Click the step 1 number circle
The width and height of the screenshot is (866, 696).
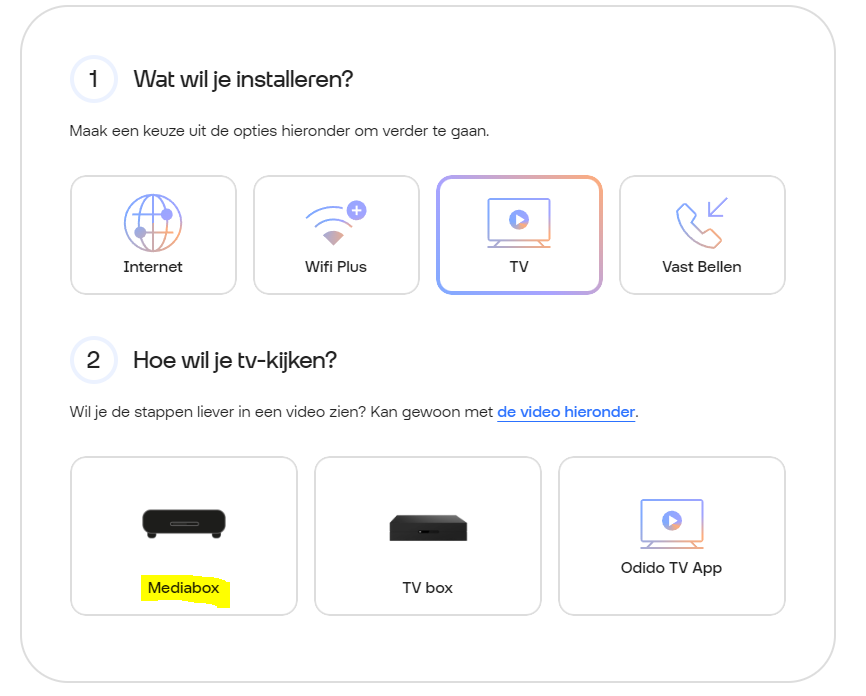[x=94, y=79]
